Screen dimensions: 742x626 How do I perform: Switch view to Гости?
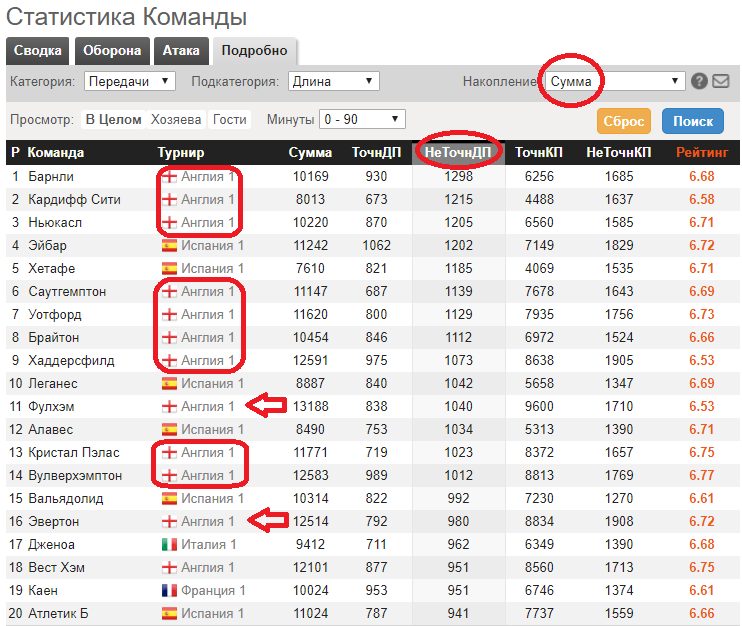[x=230, y=120]
